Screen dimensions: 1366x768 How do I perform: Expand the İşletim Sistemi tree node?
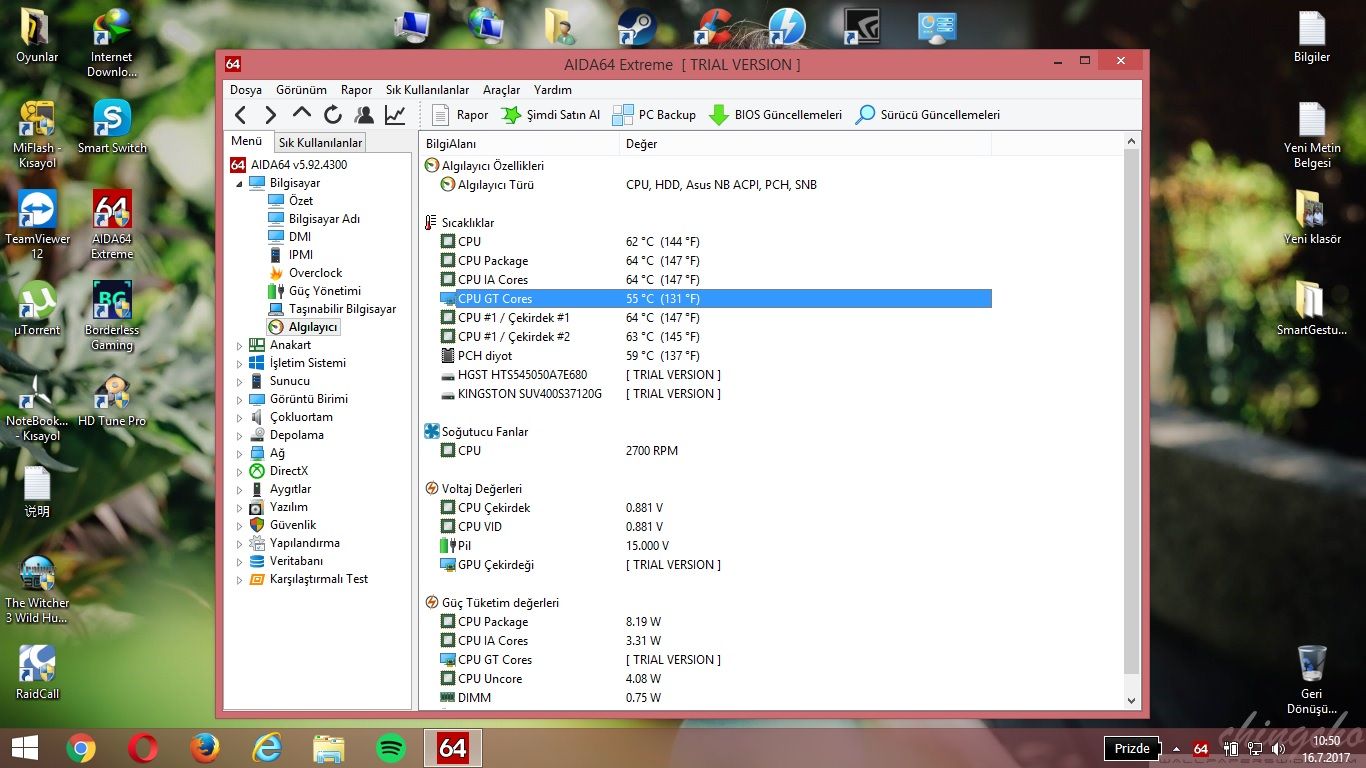coord(239,364)
